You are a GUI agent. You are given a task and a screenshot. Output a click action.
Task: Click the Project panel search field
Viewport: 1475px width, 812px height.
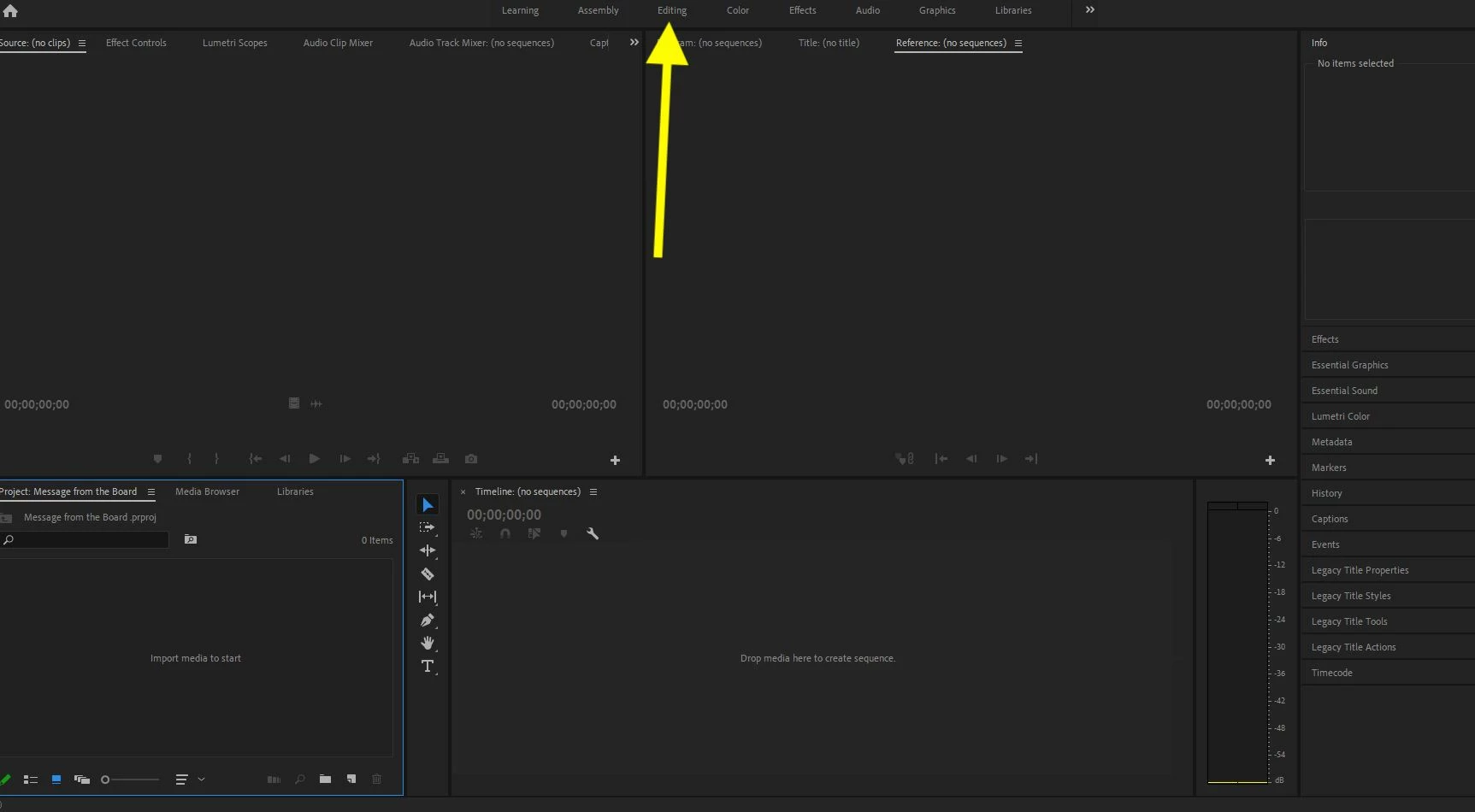click(x=86, y=539)
